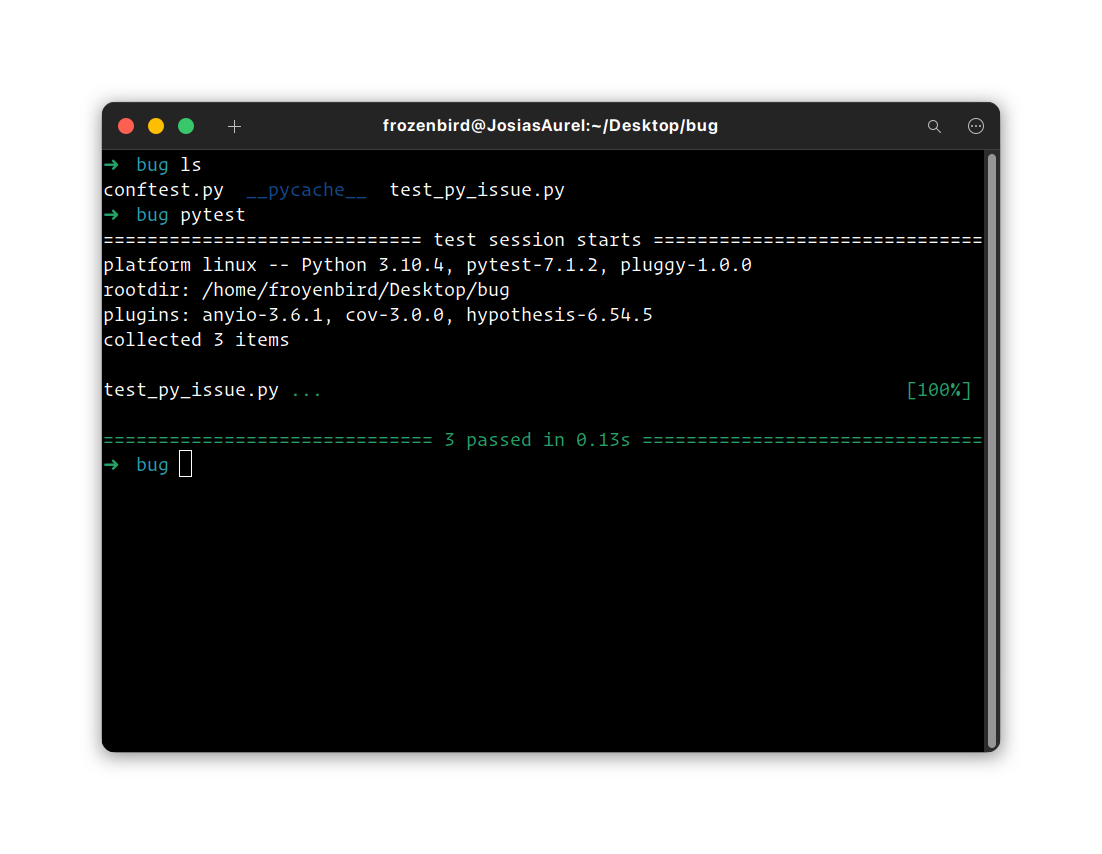The width and height of the screenshot is (1102, 854).
Task: Click test_py_issue.py in the ls output
Action: pyautogui.click(x=477, y=190)
